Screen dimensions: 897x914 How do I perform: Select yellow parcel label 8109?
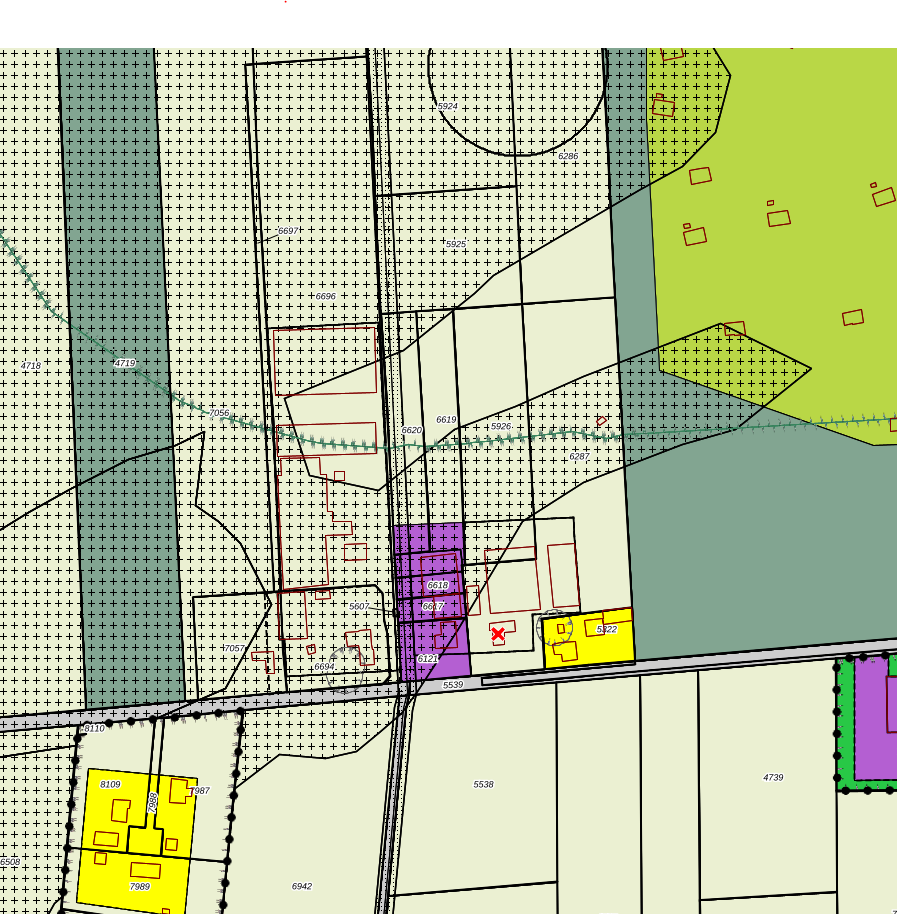coord(110,785)
